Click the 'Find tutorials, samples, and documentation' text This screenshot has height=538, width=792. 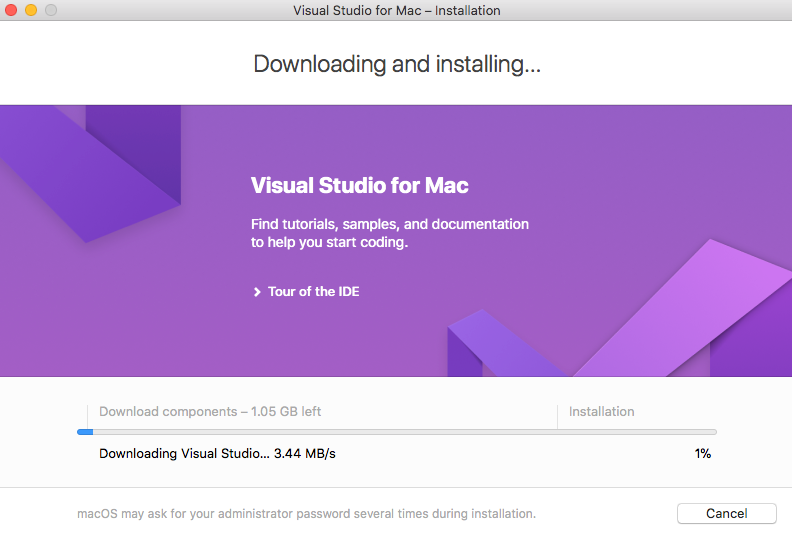pyautogui.click(x=390, y=224)
